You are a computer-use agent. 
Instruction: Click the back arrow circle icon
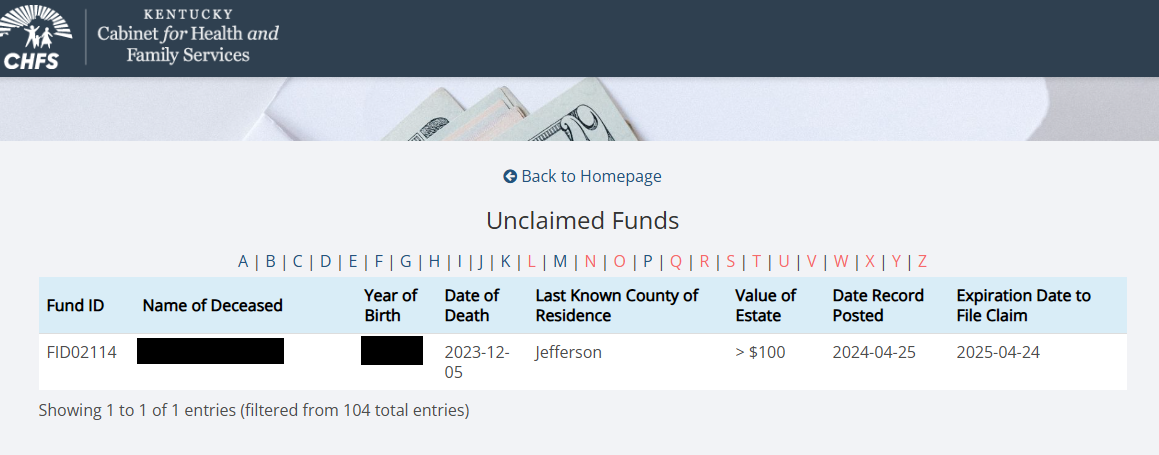click(510, 177)
